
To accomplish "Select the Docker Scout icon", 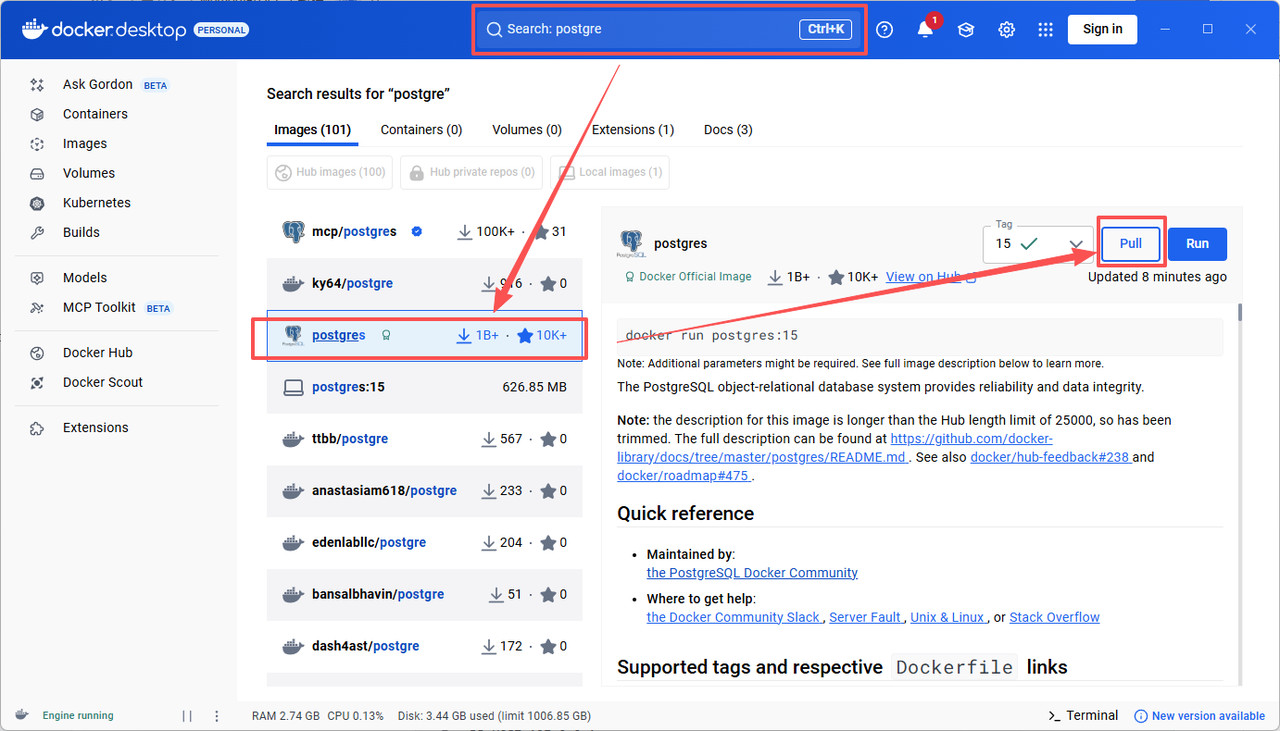I will tap(37, 382).
